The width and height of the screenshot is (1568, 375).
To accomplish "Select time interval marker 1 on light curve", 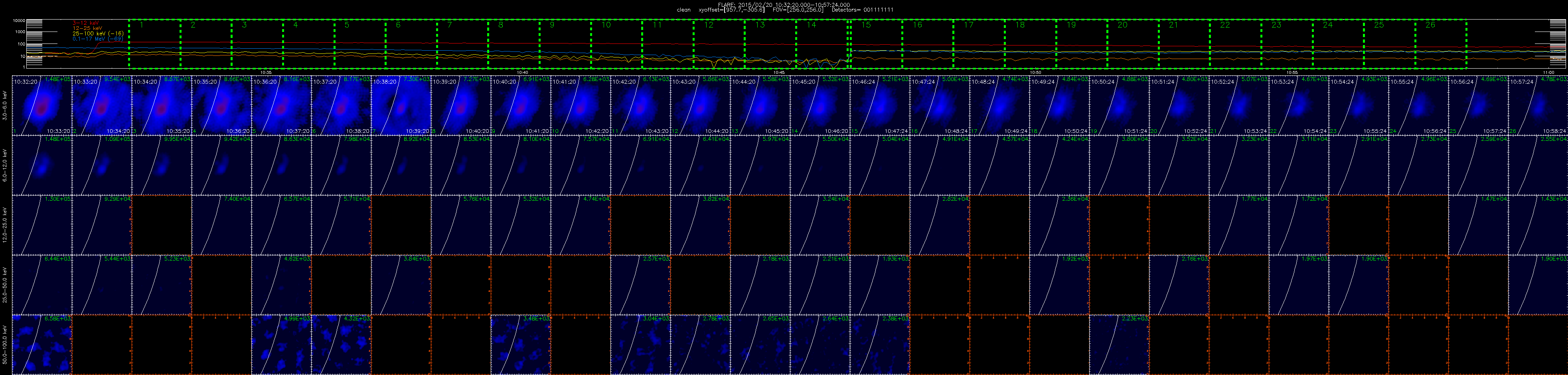I will pyautogui.click(x=142, y=25).
